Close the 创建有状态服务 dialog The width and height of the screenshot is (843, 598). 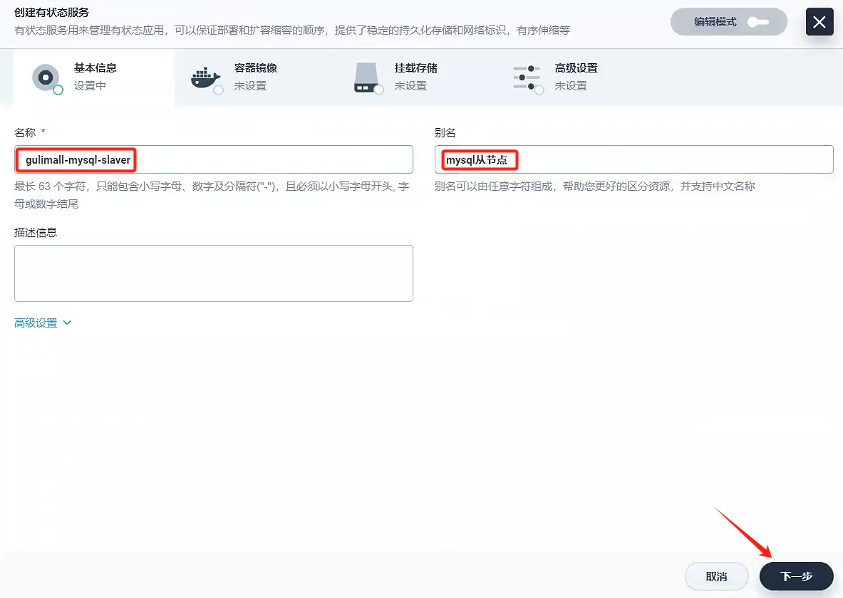click(x=819, y=22)
